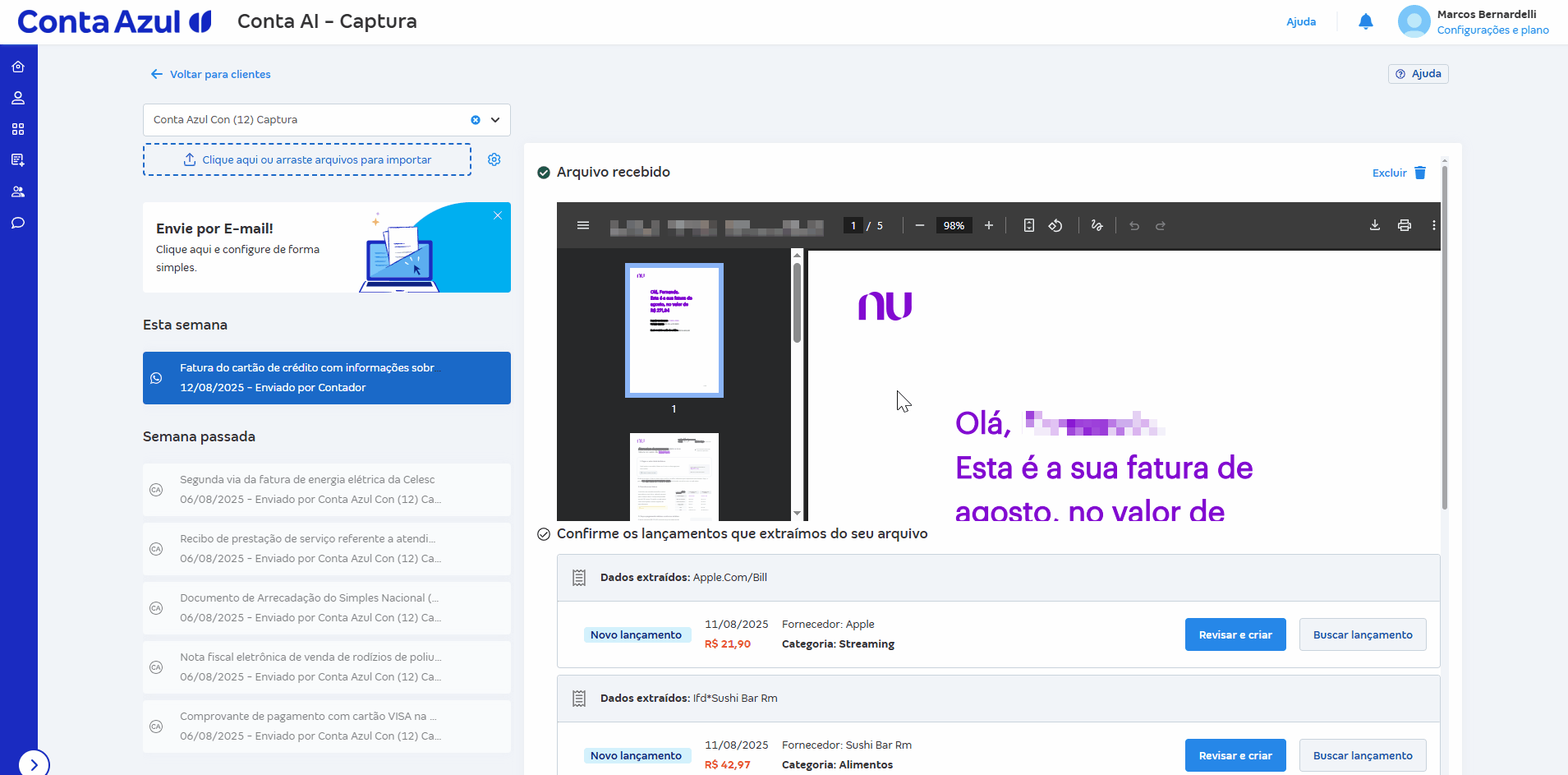Open PDF viewer more options menu
The height and width of the screenshot is (775, 1568).
[x=1434, y=225]
